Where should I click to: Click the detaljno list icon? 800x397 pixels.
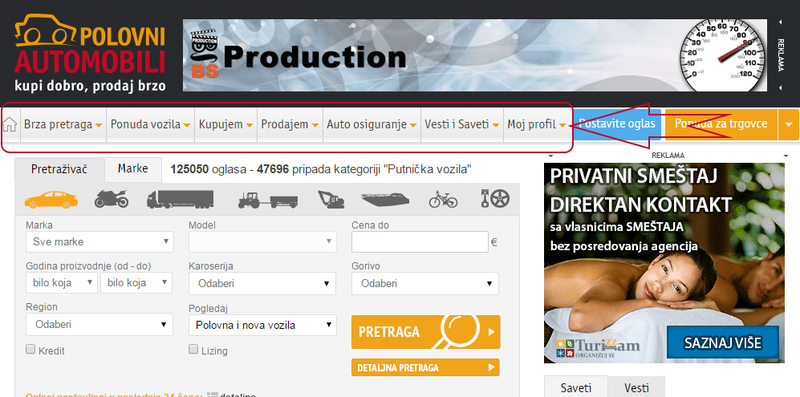(x=213, y=395)
